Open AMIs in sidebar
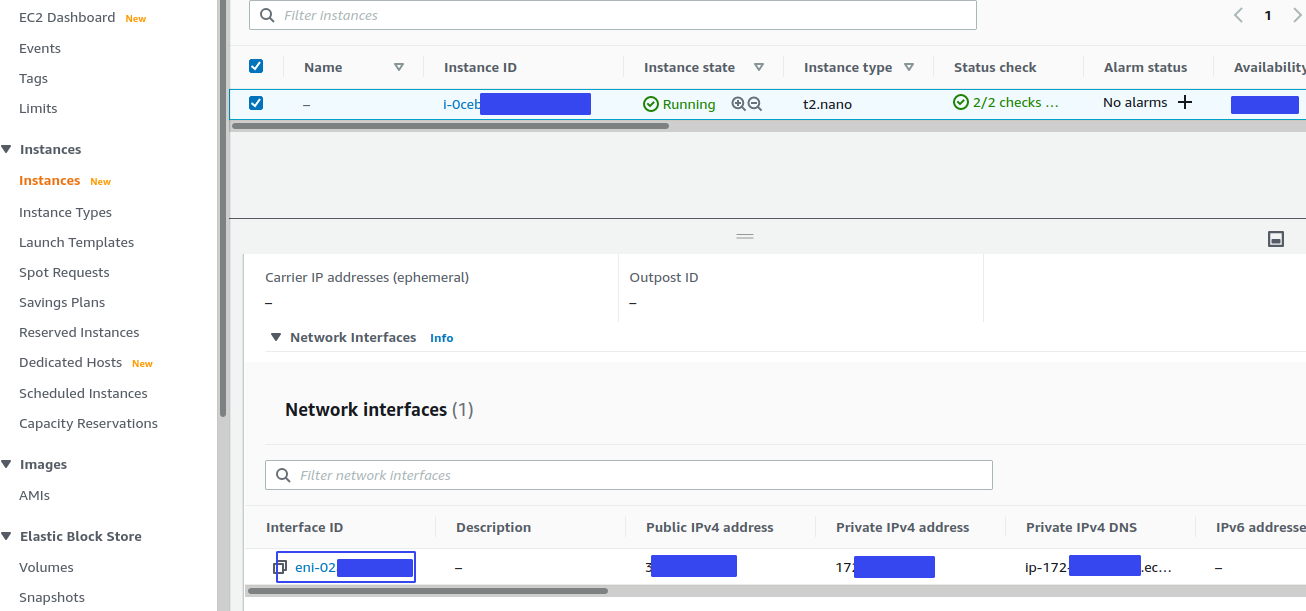 pos(34,495)
